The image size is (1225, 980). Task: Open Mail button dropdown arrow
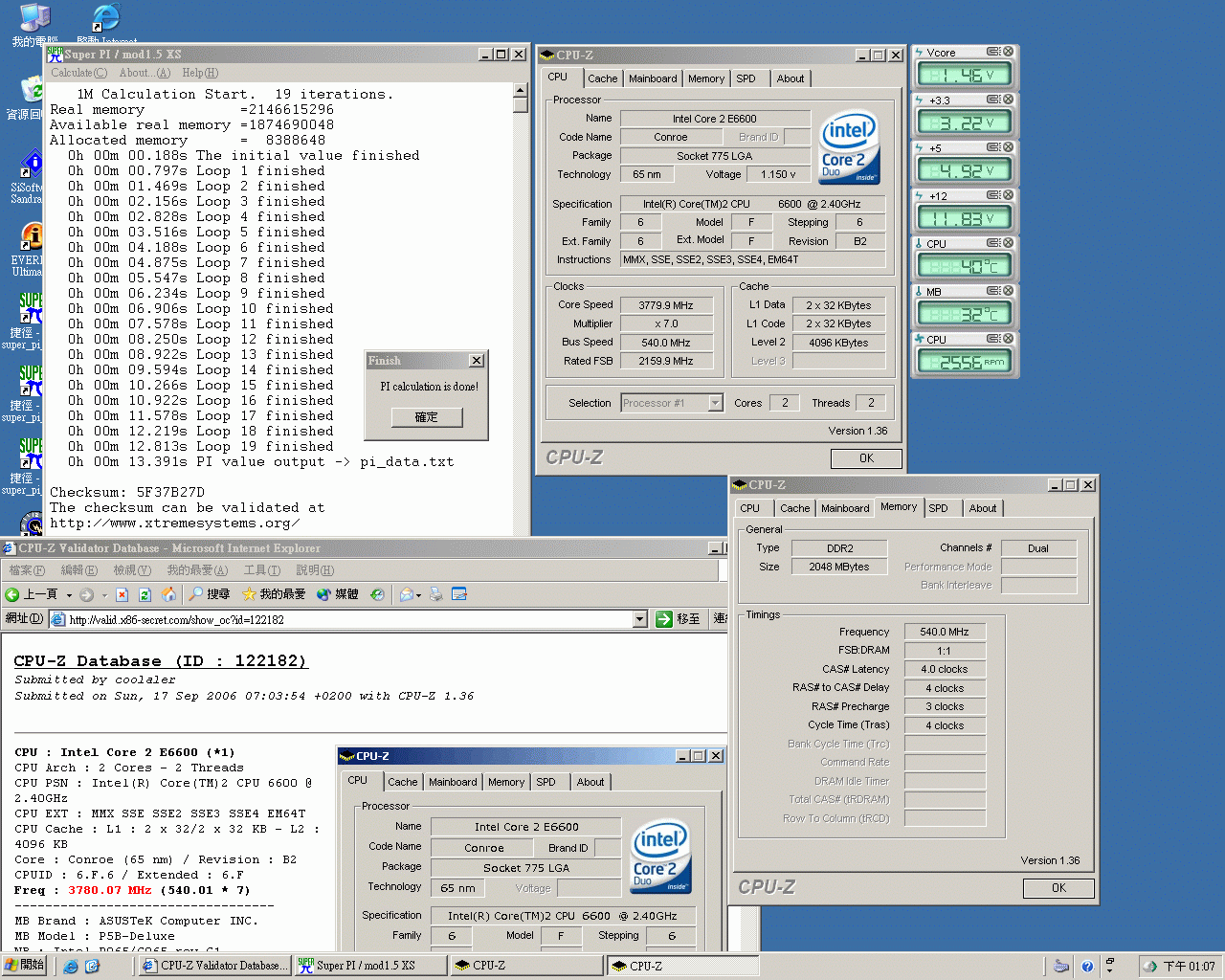coord(420,595)
